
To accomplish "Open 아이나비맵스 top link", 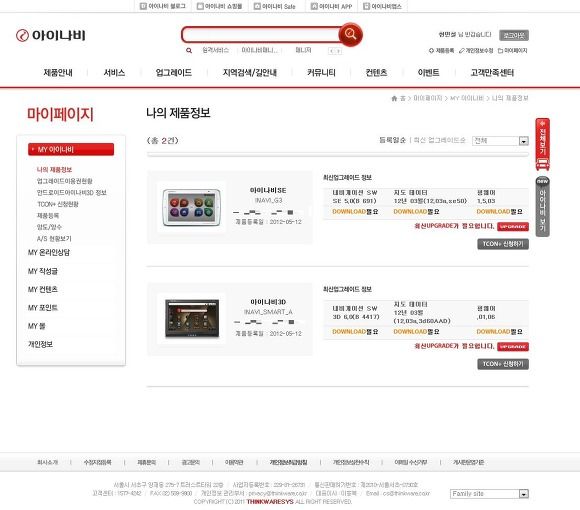I will [x=382, y=6].
